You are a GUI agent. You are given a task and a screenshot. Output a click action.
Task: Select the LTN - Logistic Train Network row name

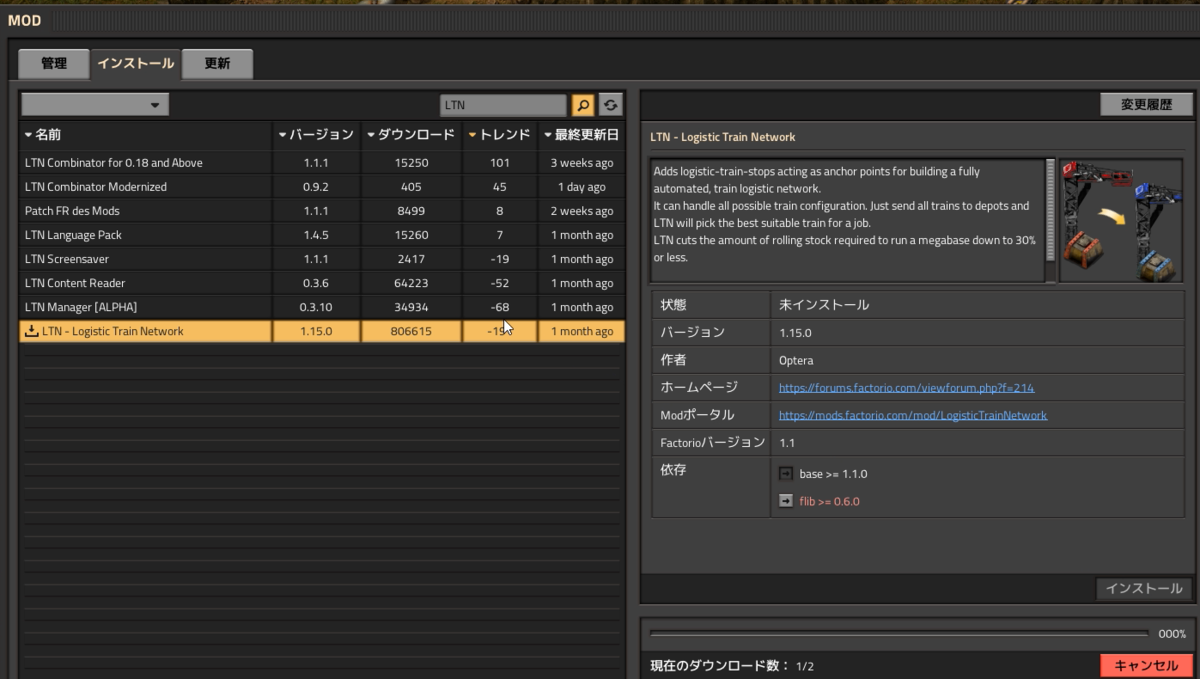tap(113, 331)
